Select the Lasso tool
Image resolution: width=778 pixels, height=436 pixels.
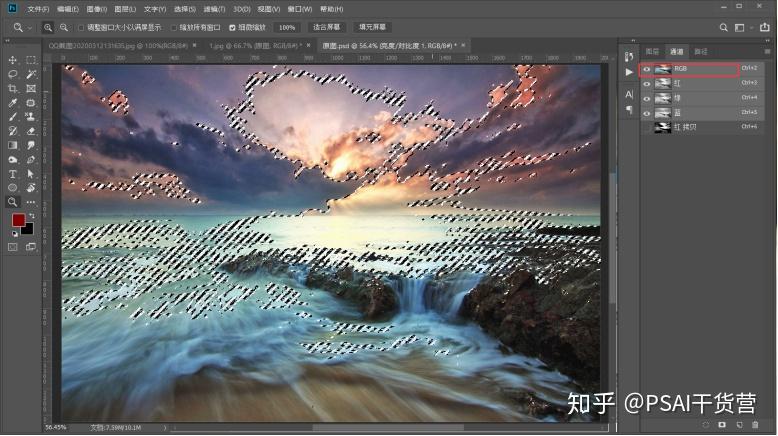point(13,74)
